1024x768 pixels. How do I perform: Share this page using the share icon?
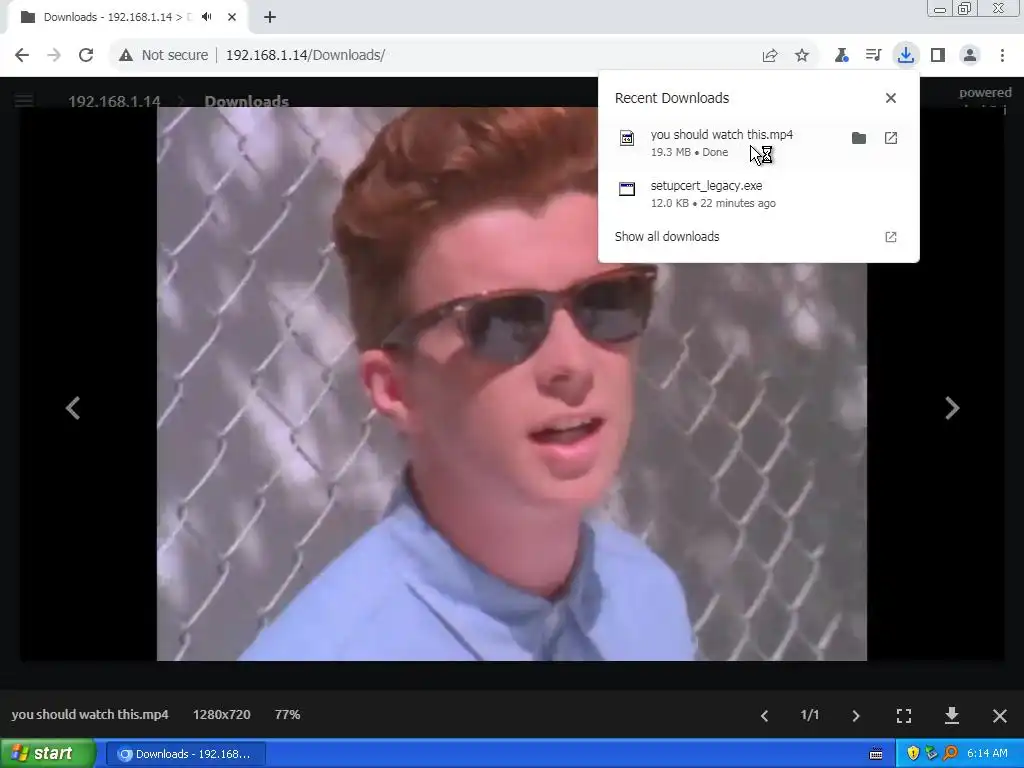(770, 56)
